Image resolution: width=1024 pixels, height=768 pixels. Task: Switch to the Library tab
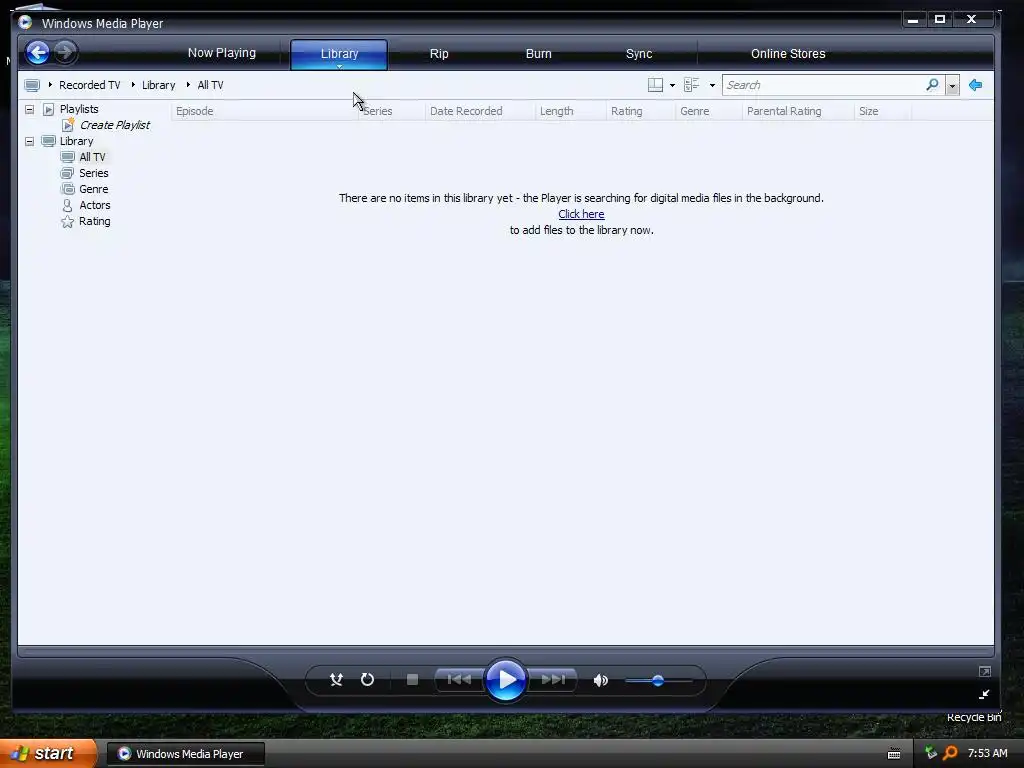tap(339, 54)
